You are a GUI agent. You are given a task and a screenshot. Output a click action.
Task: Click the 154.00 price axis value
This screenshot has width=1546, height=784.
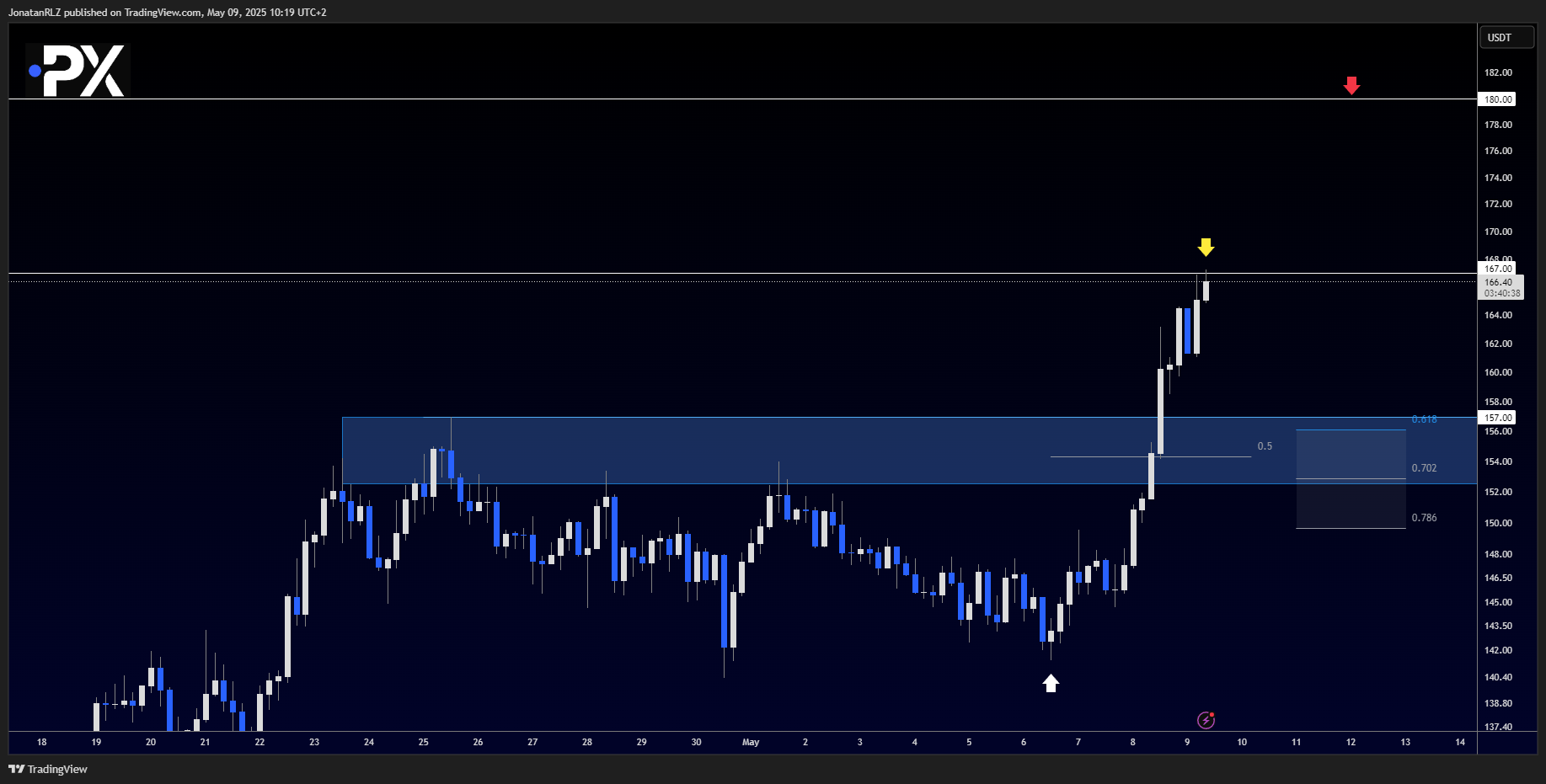1498,461
